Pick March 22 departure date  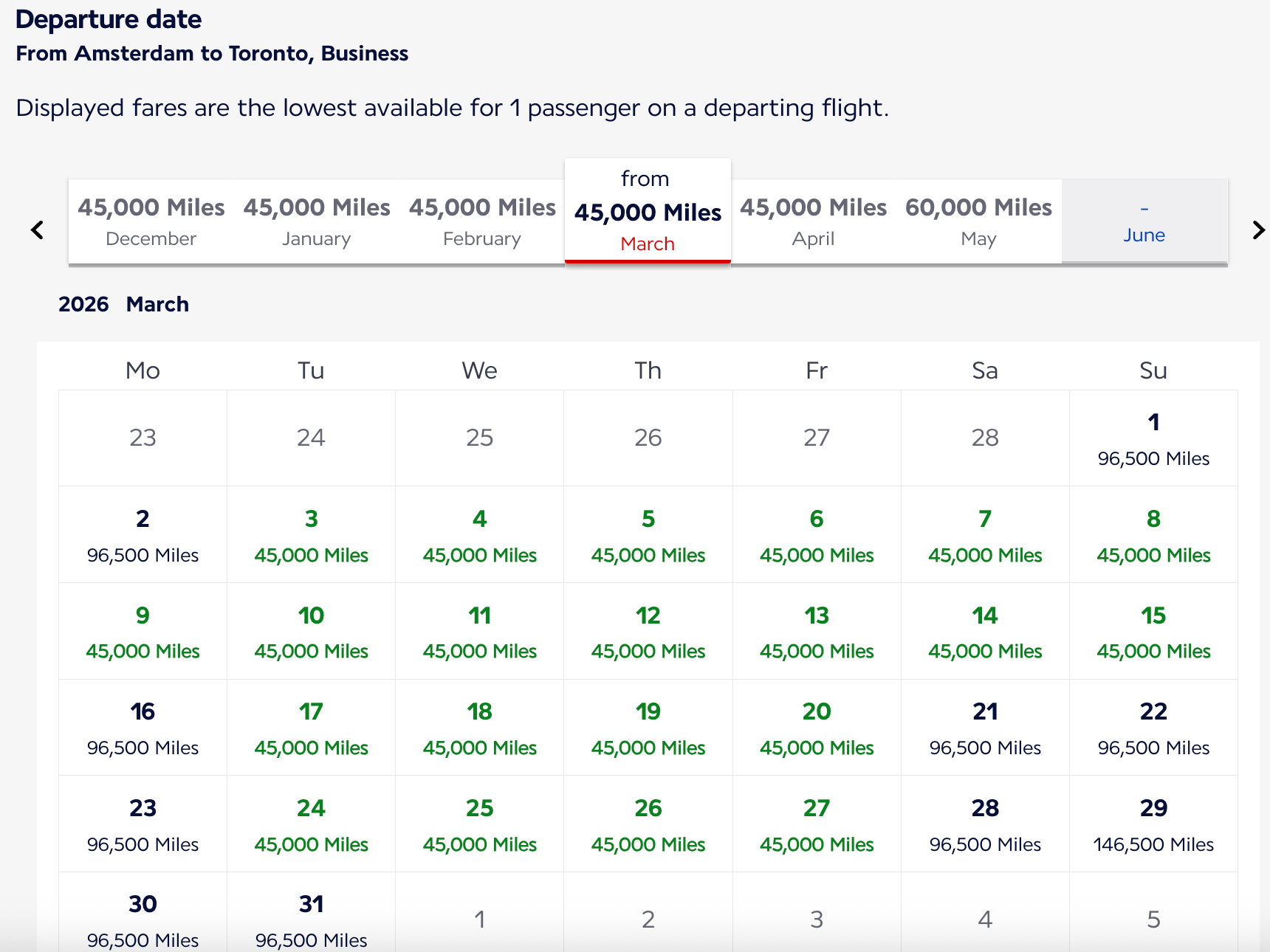(x=1153, y=728)
